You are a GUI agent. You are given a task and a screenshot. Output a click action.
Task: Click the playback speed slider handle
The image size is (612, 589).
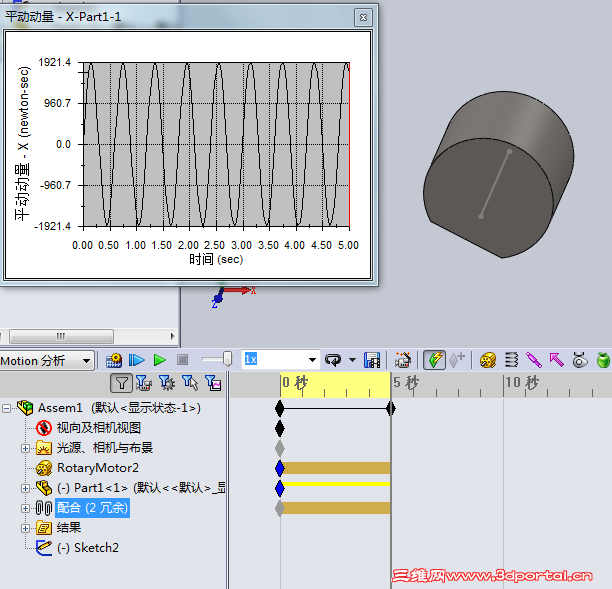228,359
